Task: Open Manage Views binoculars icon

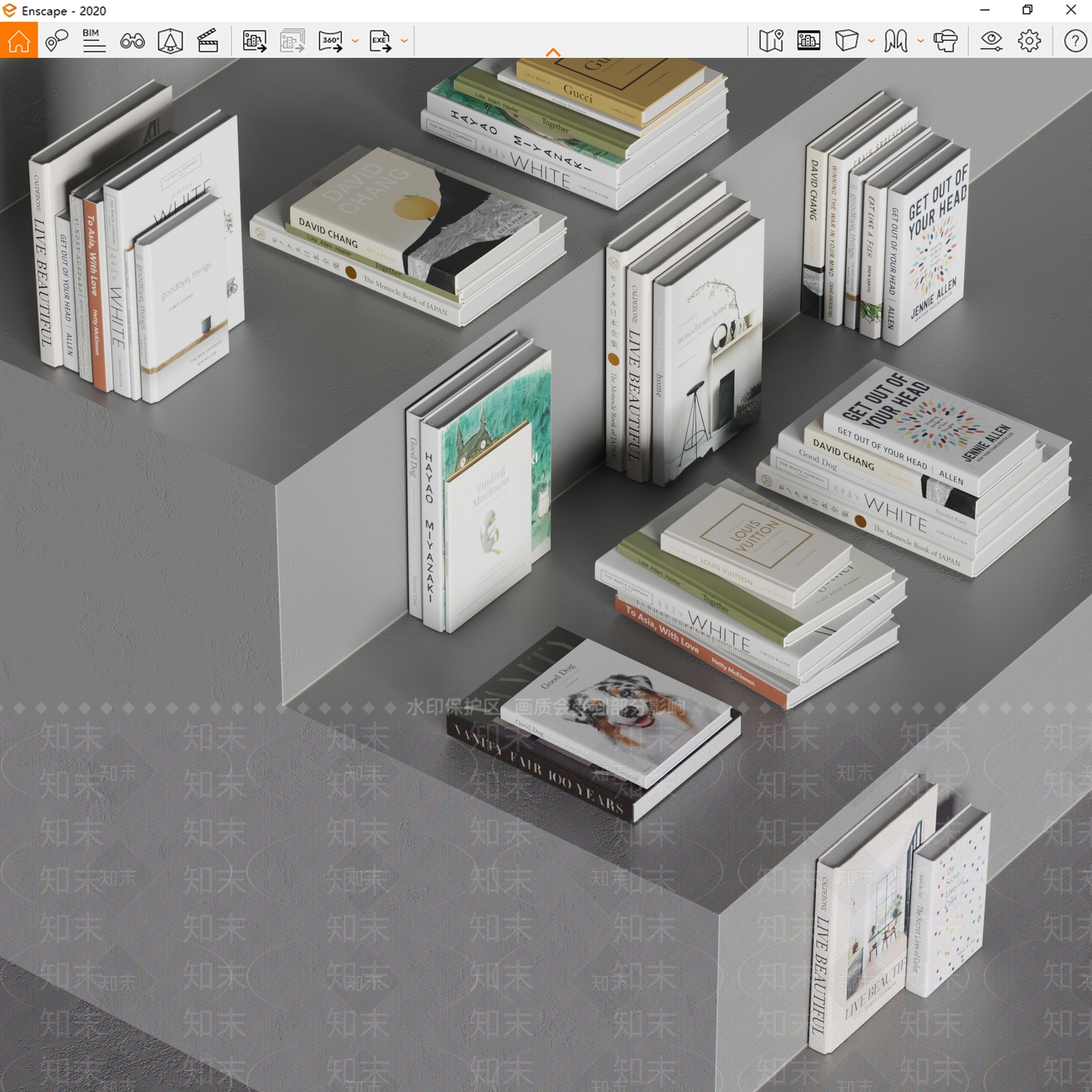Action: click(132, 41)
